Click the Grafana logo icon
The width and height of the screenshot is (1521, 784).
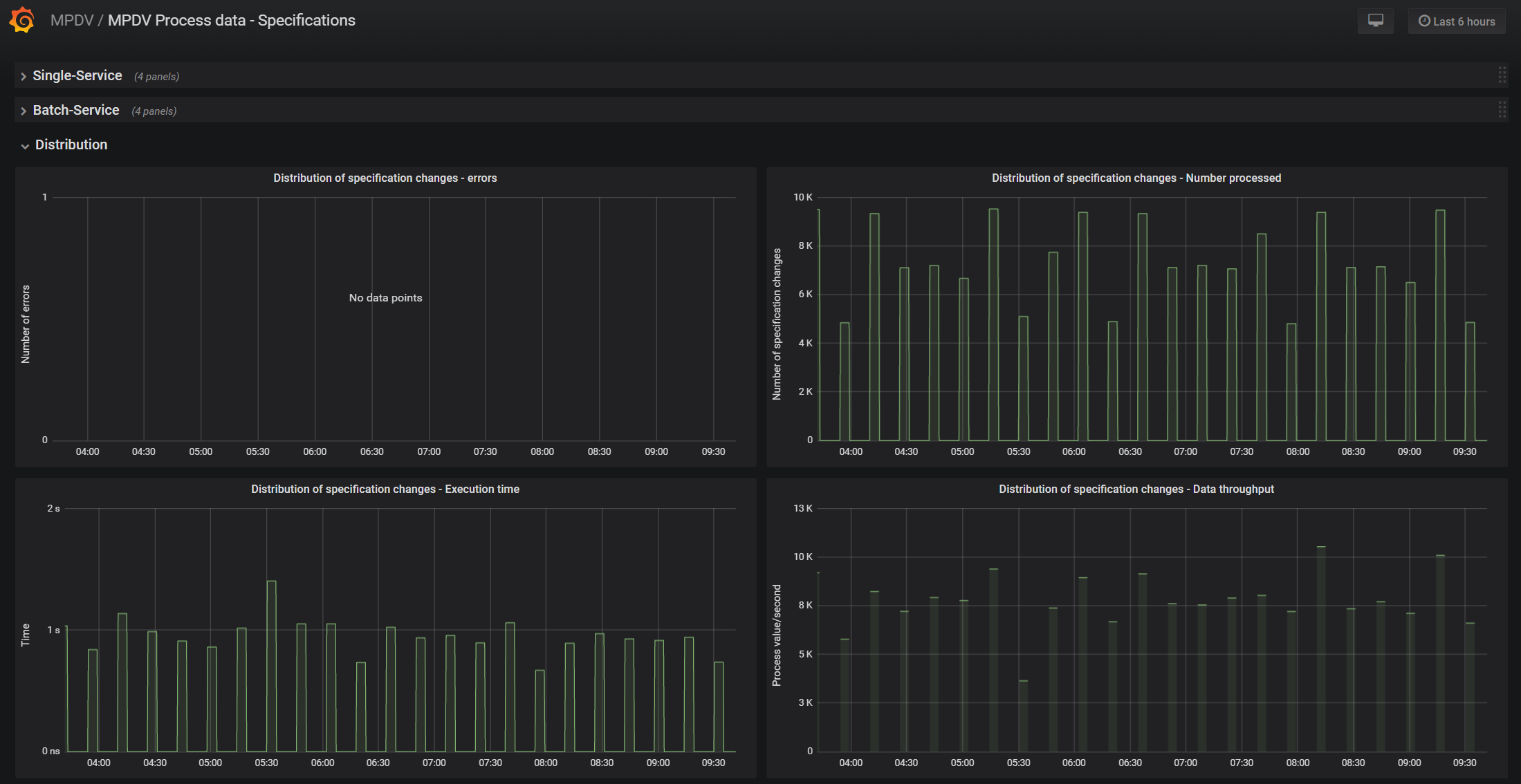pos(22,20)
